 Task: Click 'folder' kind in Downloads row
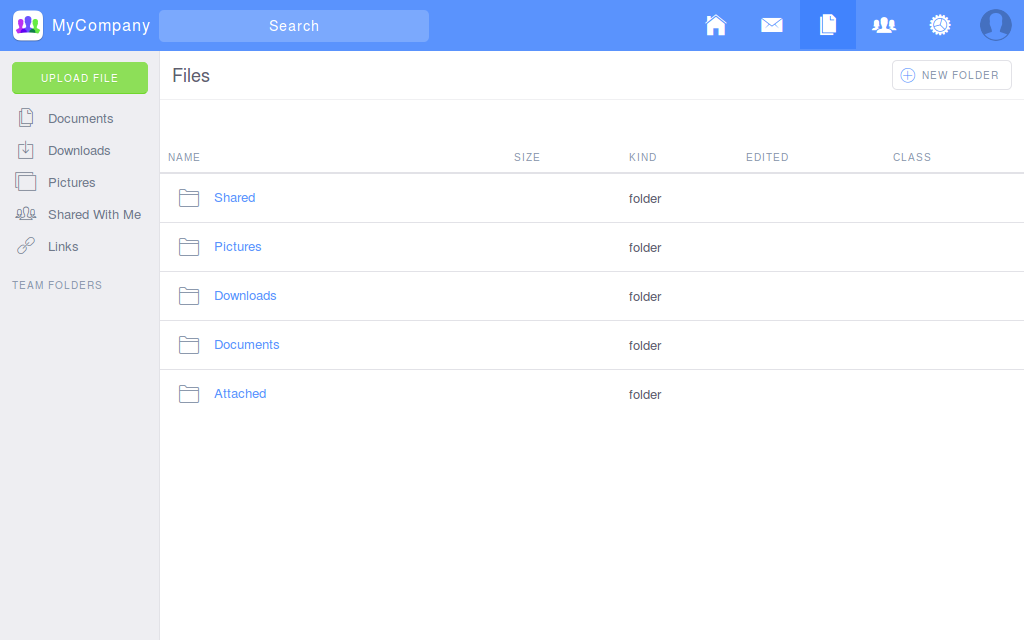[x=645, y=296]
